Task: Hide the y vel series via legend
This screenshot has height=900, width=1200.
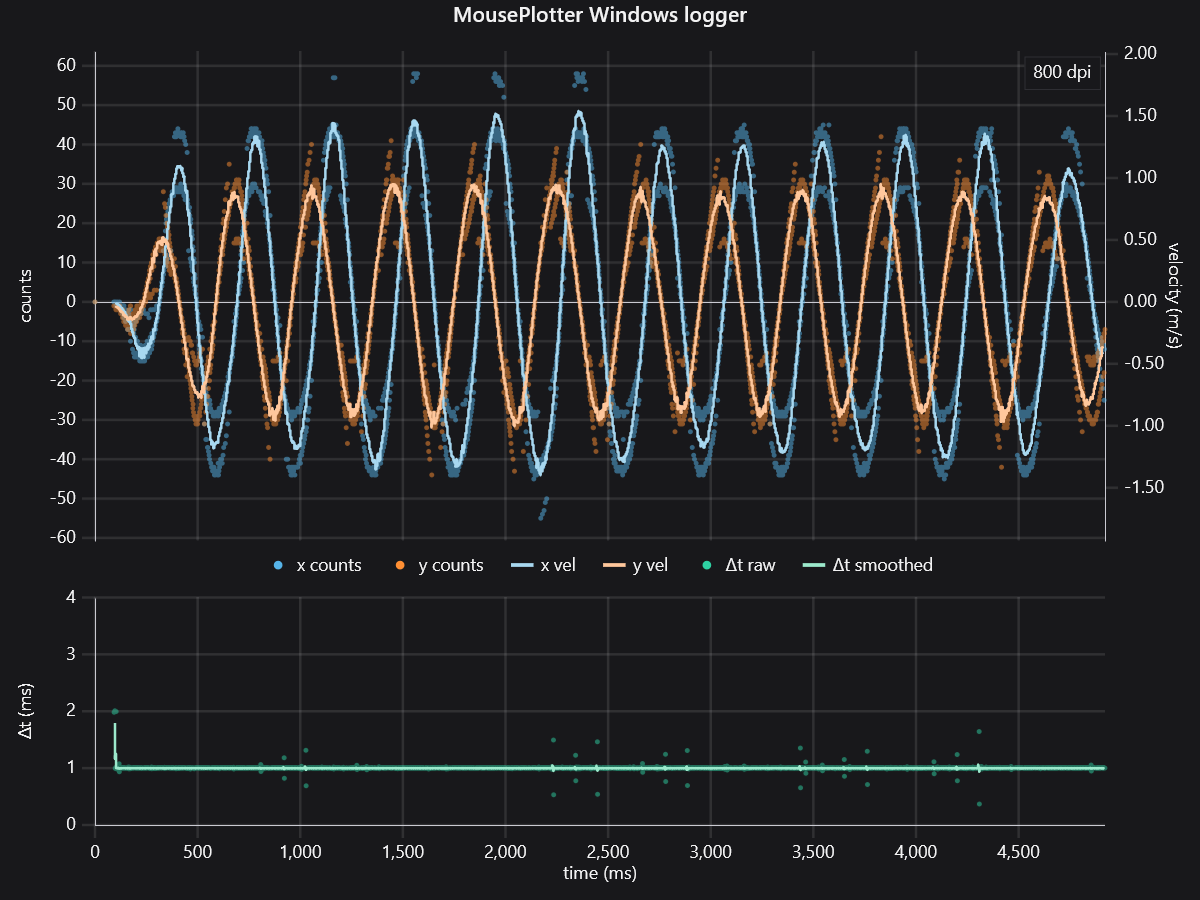Action: coord(637,565)
